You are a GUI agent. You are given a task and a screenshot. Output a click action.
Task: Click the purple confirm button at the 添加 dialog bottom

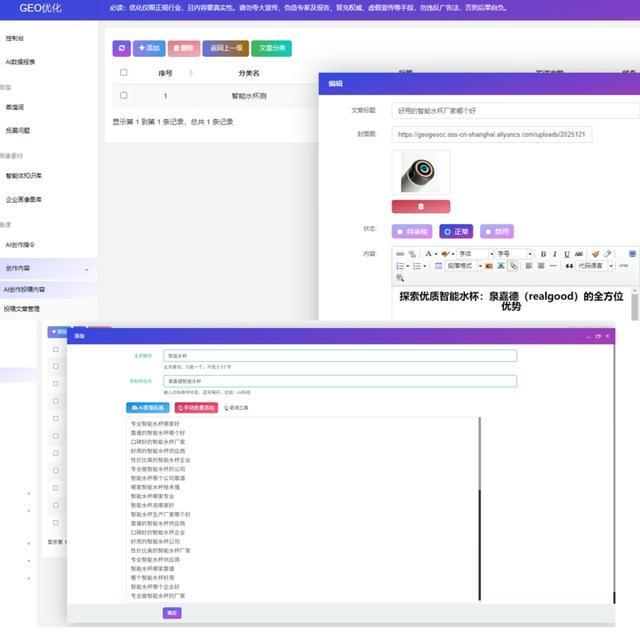tap(172, 613)
